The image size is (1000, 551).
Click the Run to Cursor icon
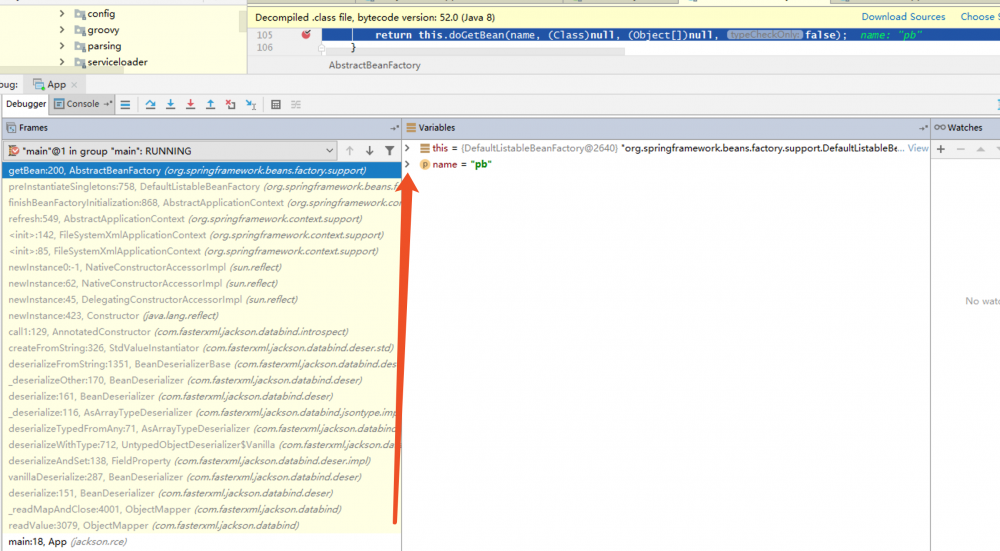point(251,105)
